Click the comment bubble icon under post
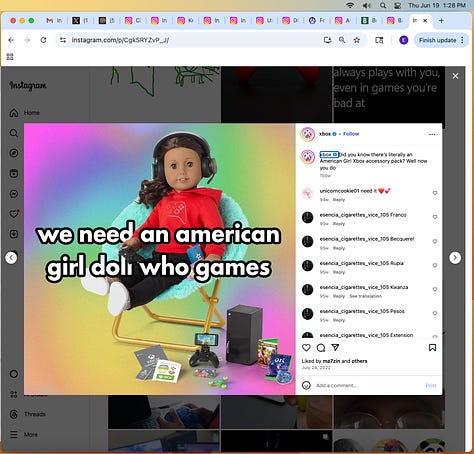Viewport: 474px width, 454px height. point(321,348)
